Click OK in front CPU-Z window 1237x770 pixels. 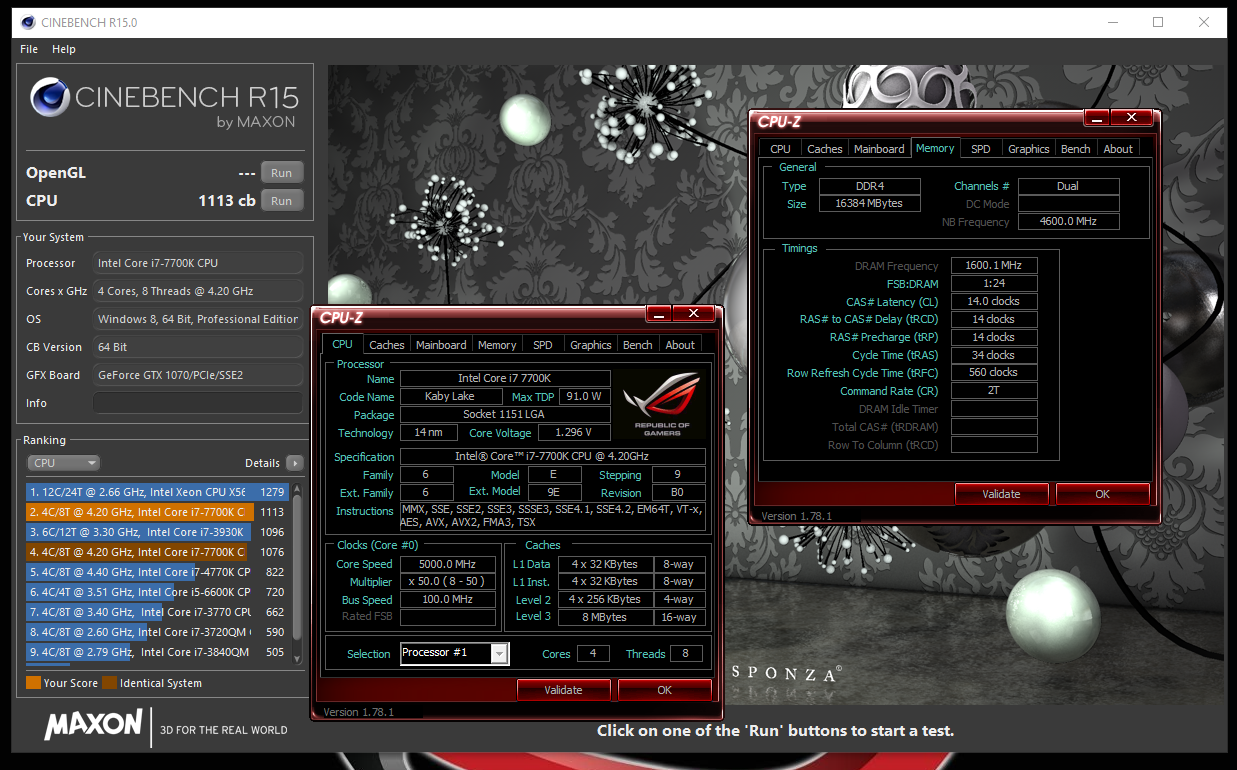click(665, 690)
